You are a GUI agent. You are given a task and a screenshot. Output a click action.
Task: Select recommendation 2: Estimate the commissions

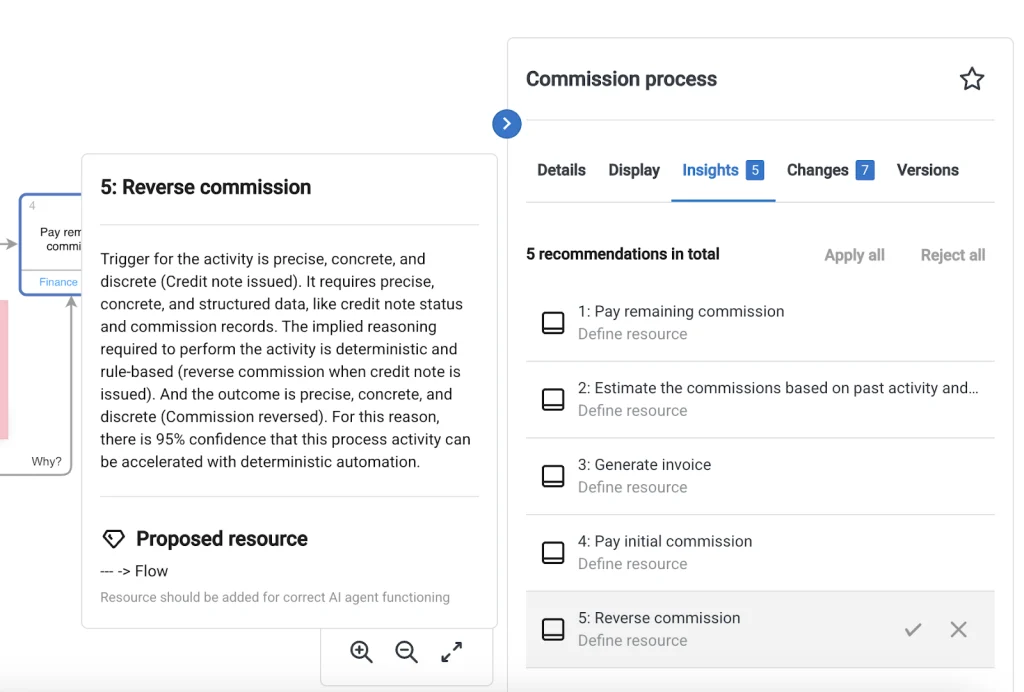(760, 399)
